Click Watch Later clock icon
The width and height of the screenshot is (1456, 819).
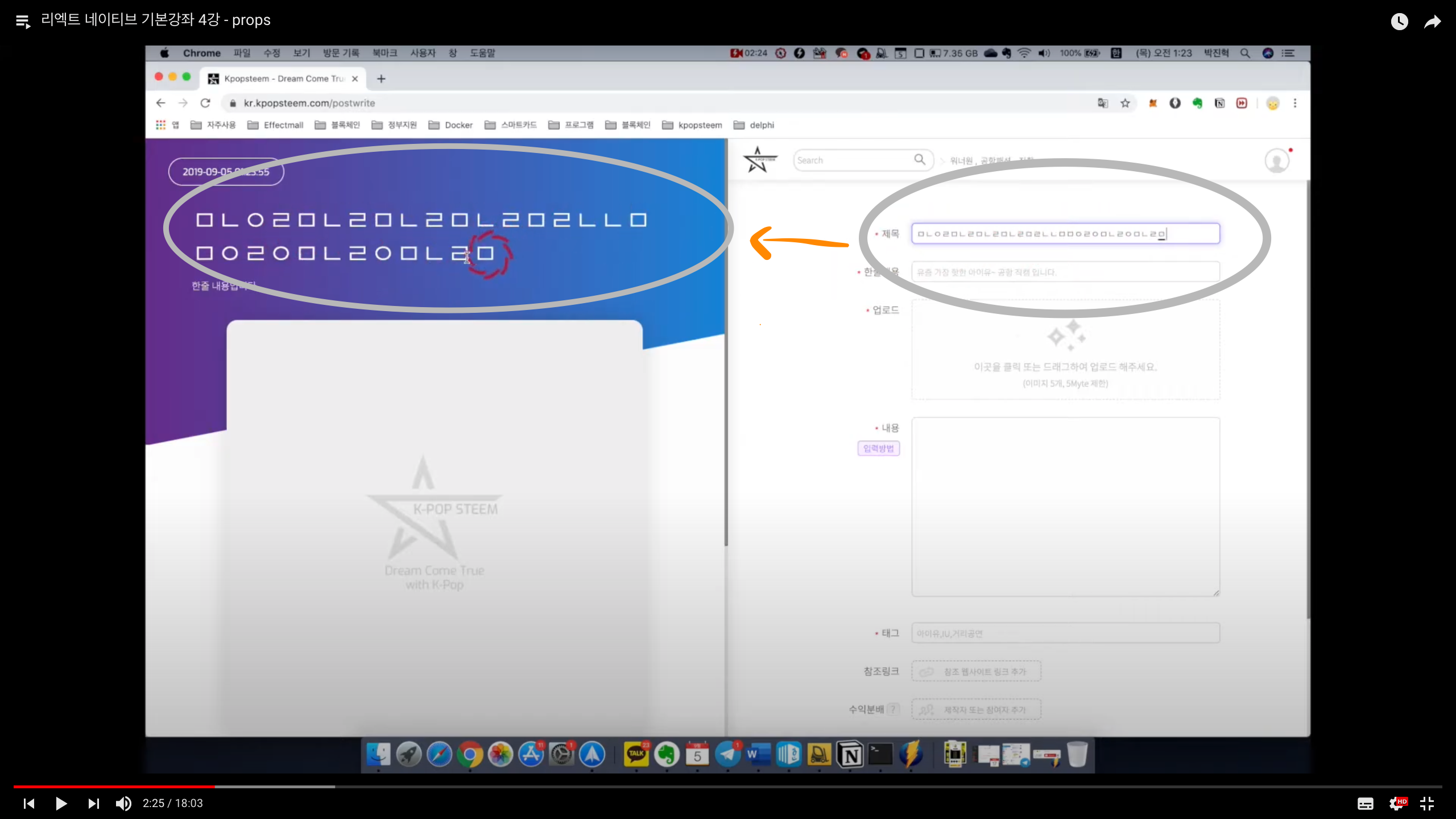coord(1399,22)
